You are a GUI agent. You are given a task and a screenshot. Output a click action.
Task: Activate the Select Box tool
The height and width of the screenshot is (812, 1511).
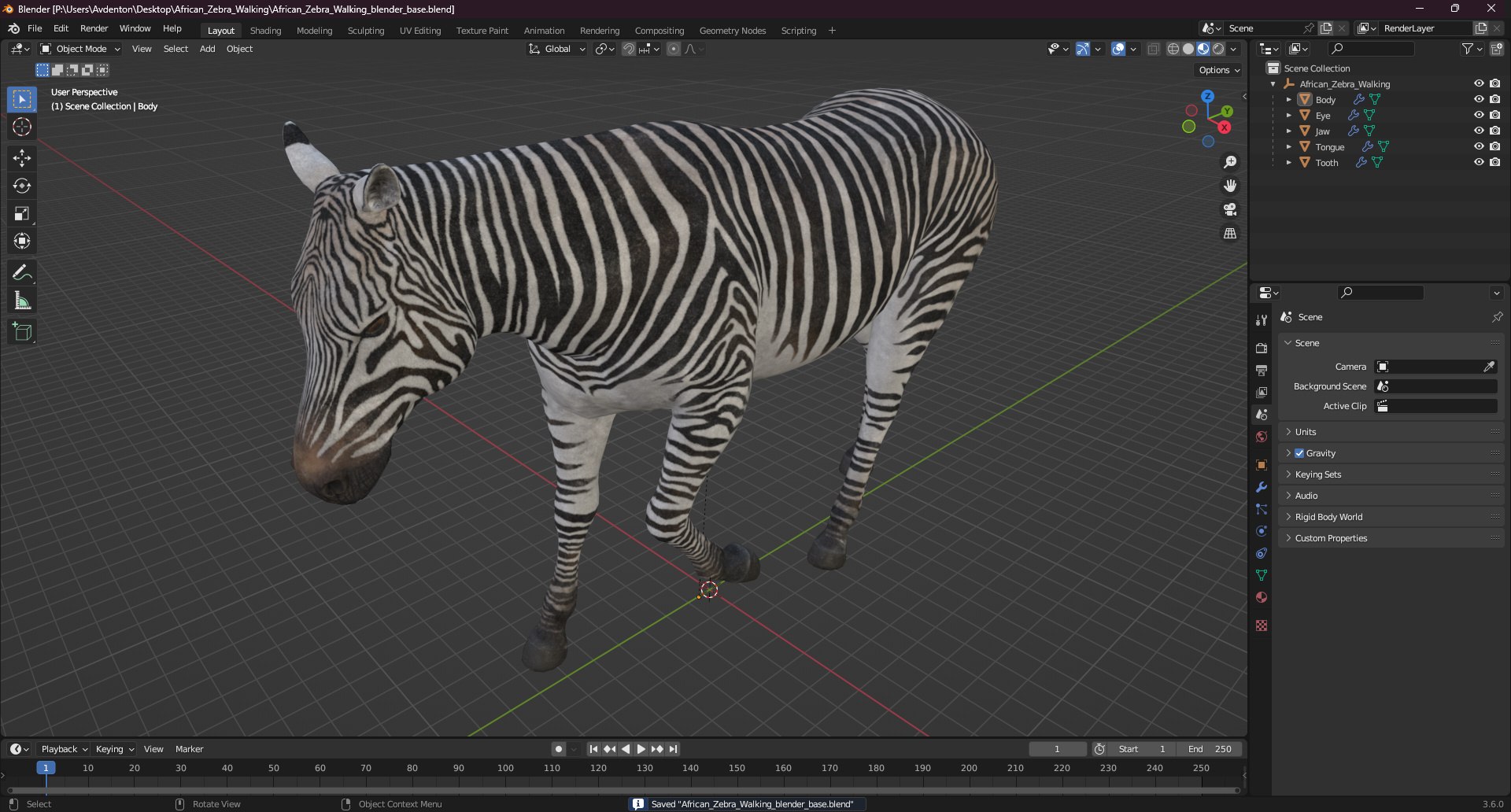point(22,99)
